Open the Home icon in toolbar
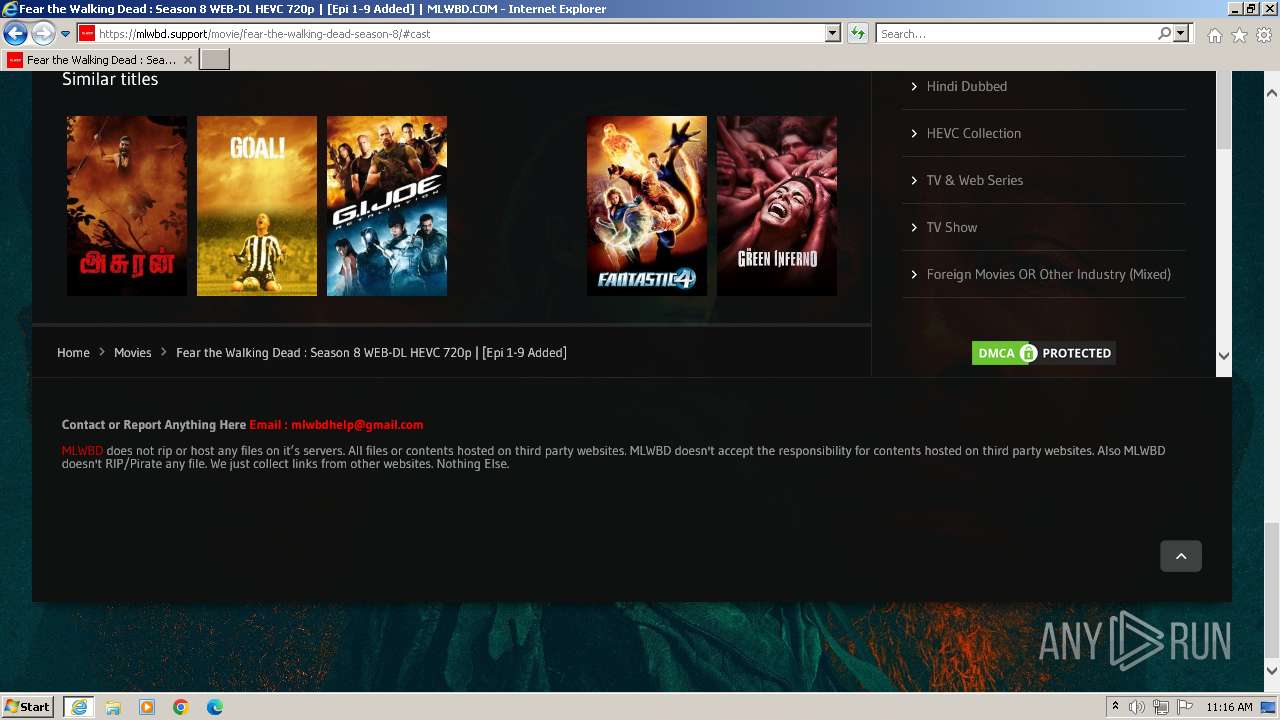1280x720 pixels. point(1214,35)
